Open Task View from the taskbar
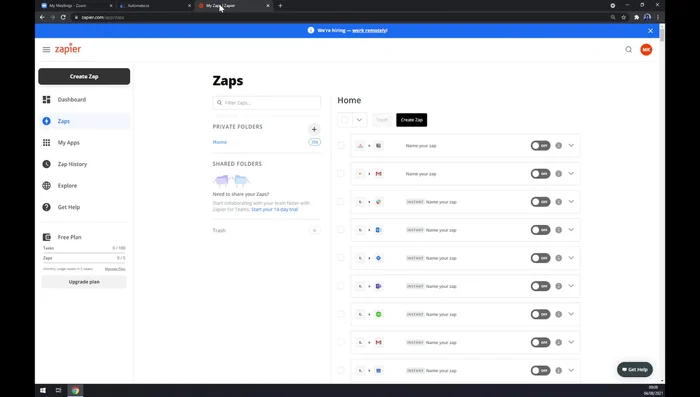700x397 pixels. point(58,390)
